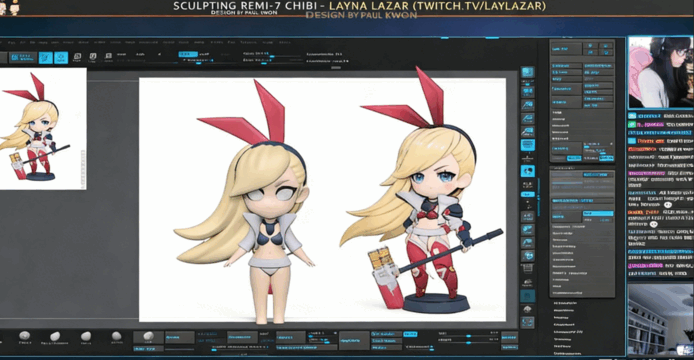Viewport: 694px width, 360px height.
Task: Click the reference image thumbnail at left
Action: pos(43,129)
